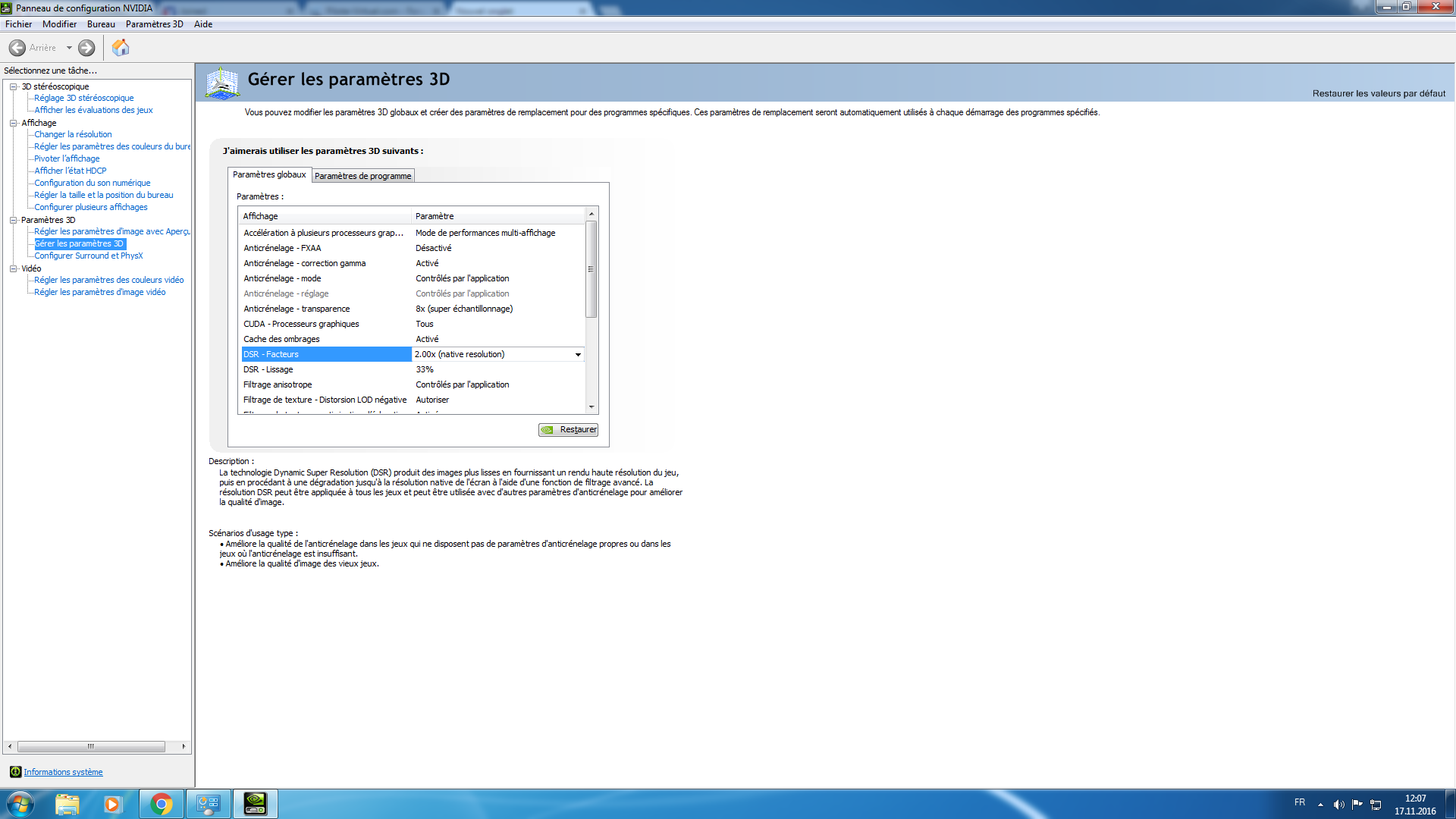Viewport: 1456px width, 819px height.
Task: Click the Affichage column header
Action: point(325,216)
